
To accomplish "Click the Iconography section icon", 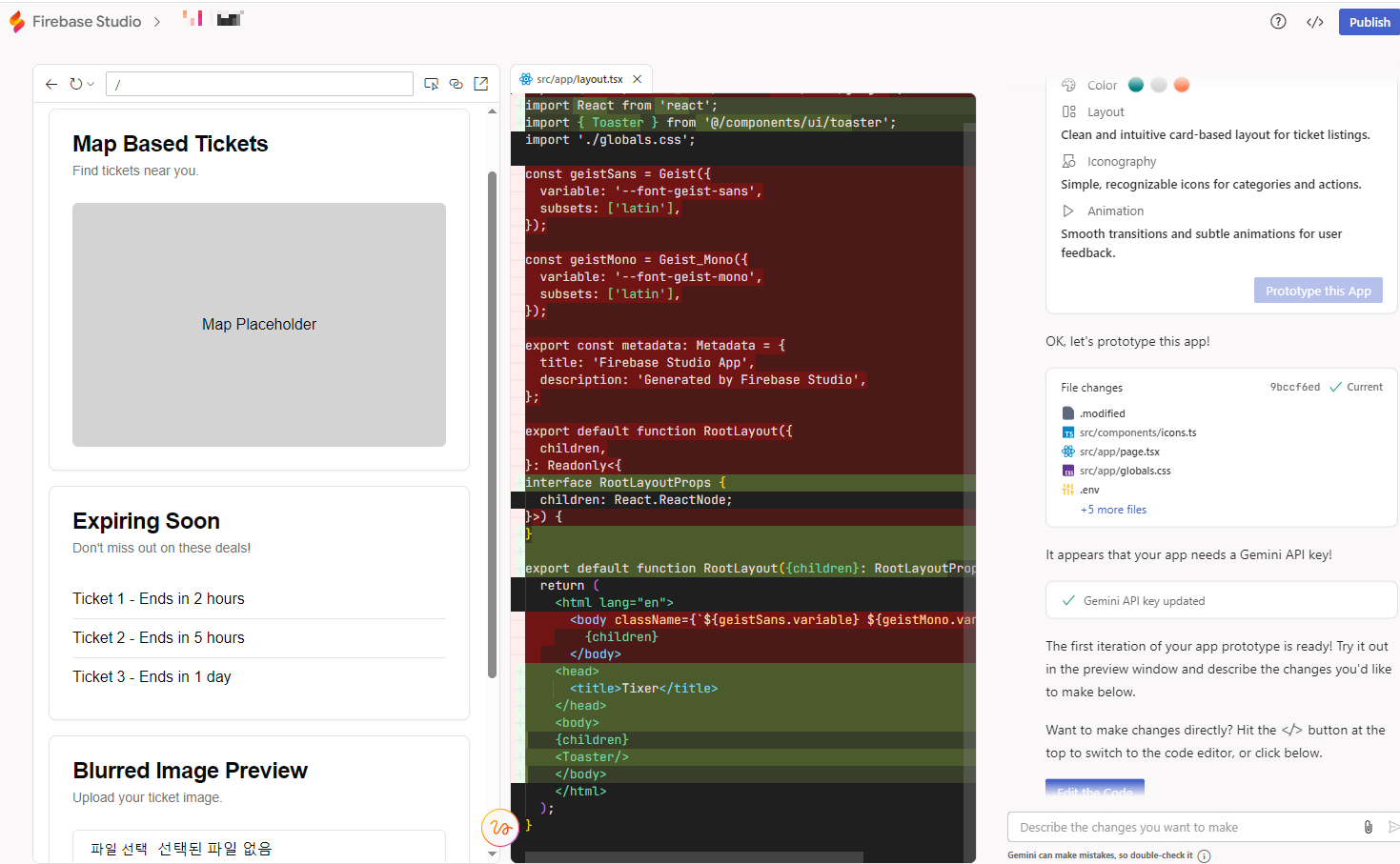I will point(1068,161).
